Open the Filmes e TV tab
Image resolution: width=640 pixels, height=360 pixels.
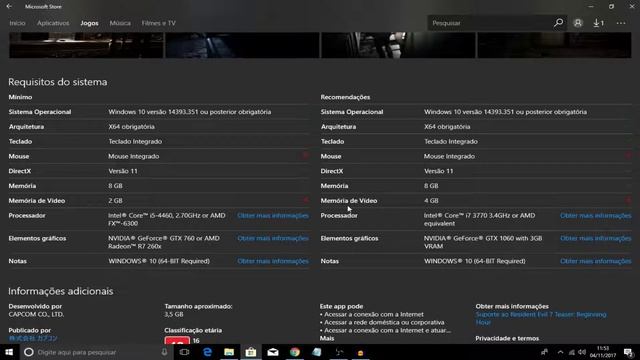tap(159, 23)
